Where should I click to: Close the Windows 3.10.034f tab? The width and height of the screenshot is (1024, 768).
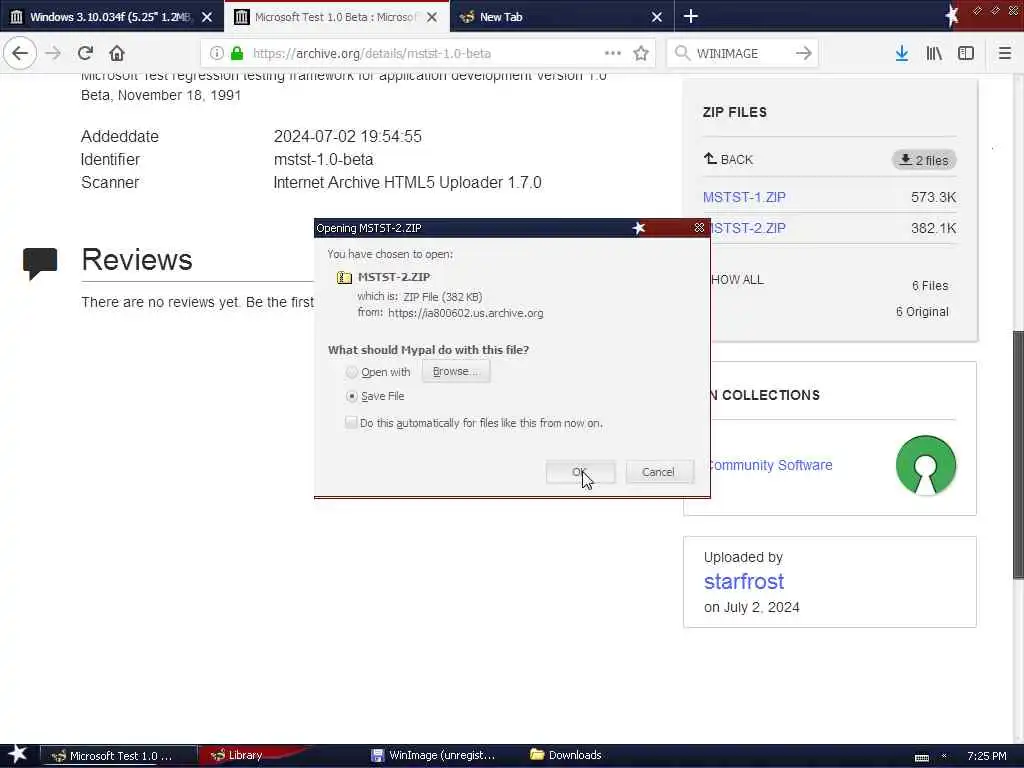207,17
